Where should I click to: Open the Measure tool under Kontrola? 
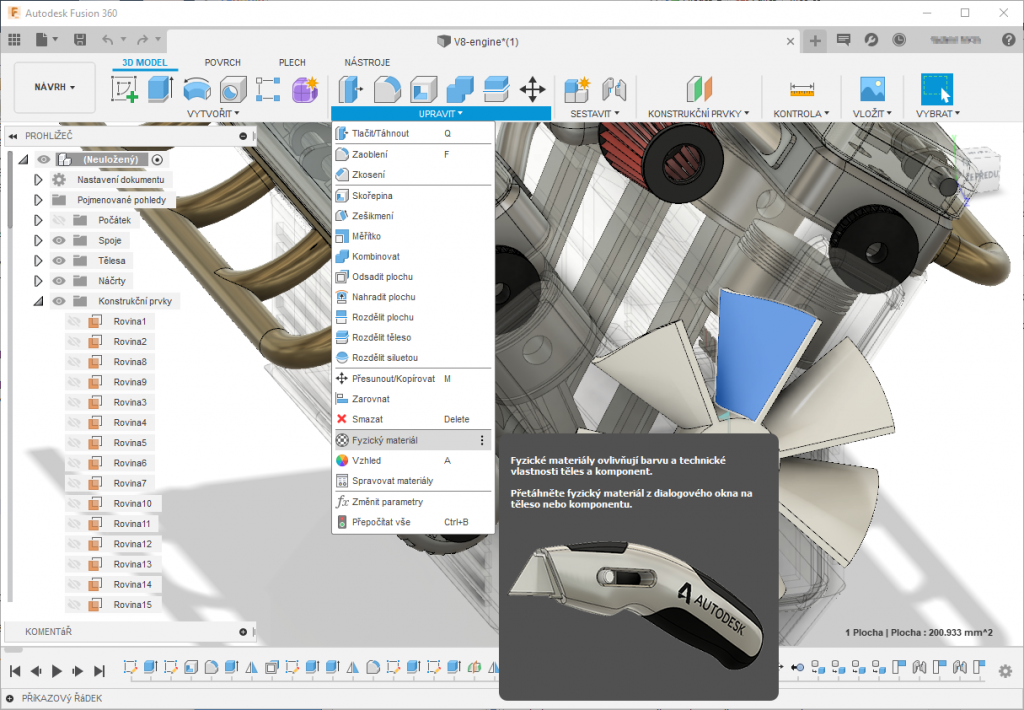[x=801, y=90]
